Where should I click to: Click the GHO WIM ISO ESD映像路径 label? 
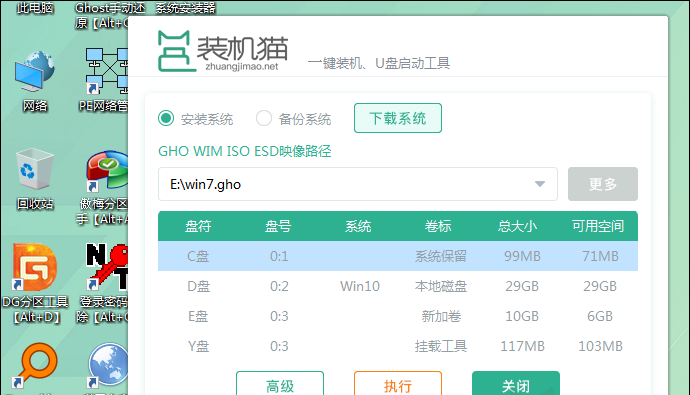point(245,151)
